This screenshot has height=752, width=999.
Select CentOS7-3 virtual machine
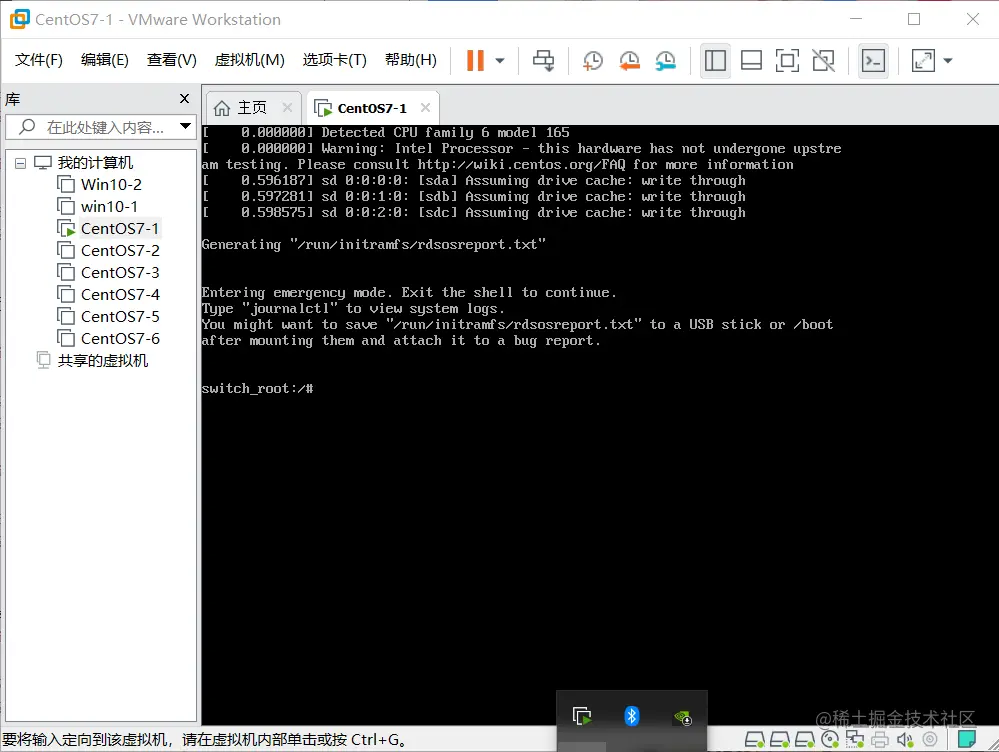pyautogui.click(x=120, y=273)
